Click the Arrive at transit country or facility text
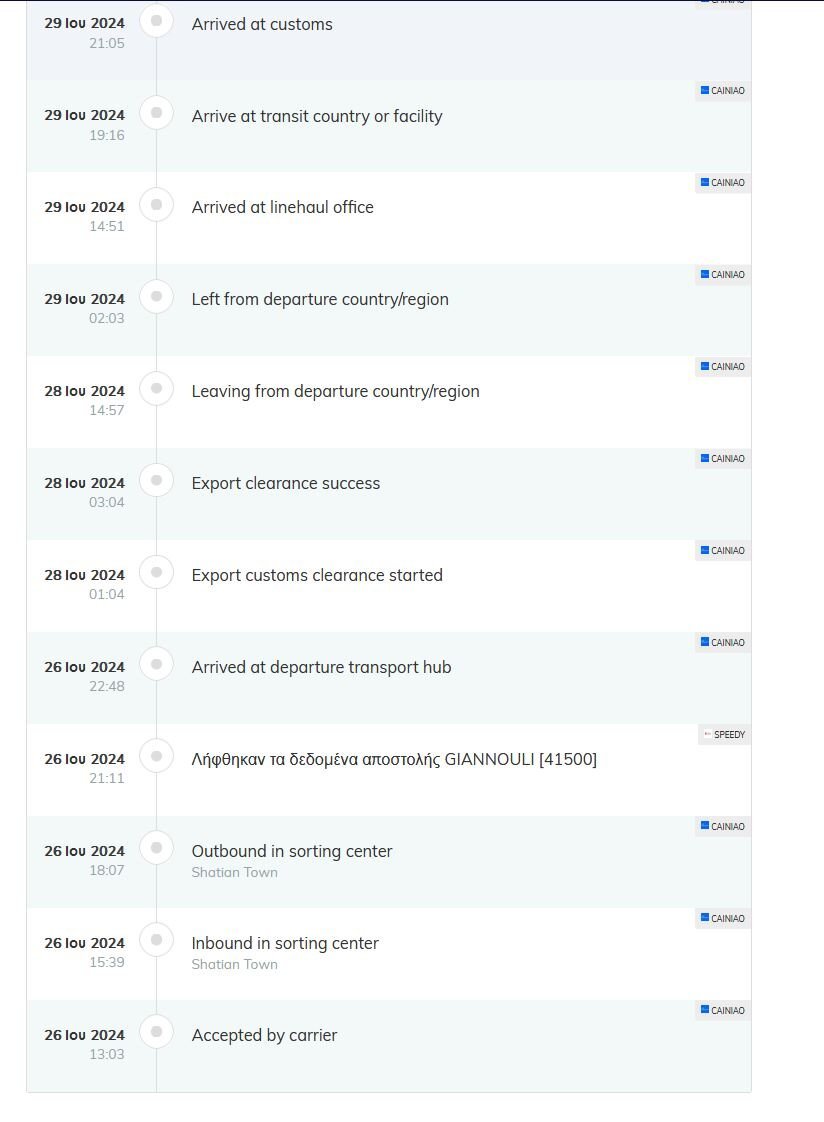 pyautogui.click(x=317, y=116)
